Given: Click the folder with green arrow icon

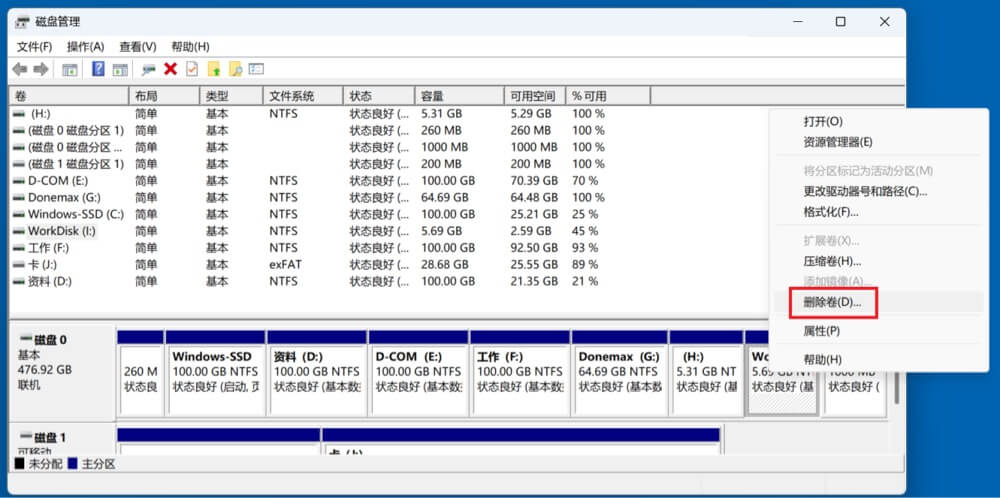Looking at the screenshot, I should click(x=213, y=69).
